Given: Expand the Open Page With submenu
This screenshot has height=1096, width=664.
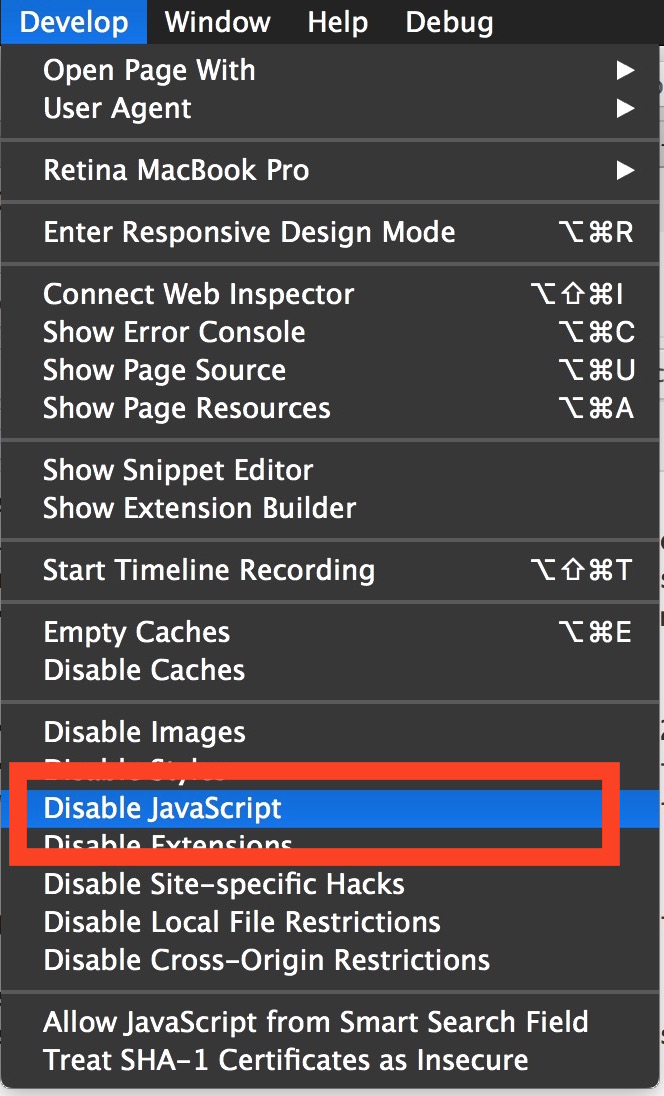Looking at the screenshot, I should 148,70.
